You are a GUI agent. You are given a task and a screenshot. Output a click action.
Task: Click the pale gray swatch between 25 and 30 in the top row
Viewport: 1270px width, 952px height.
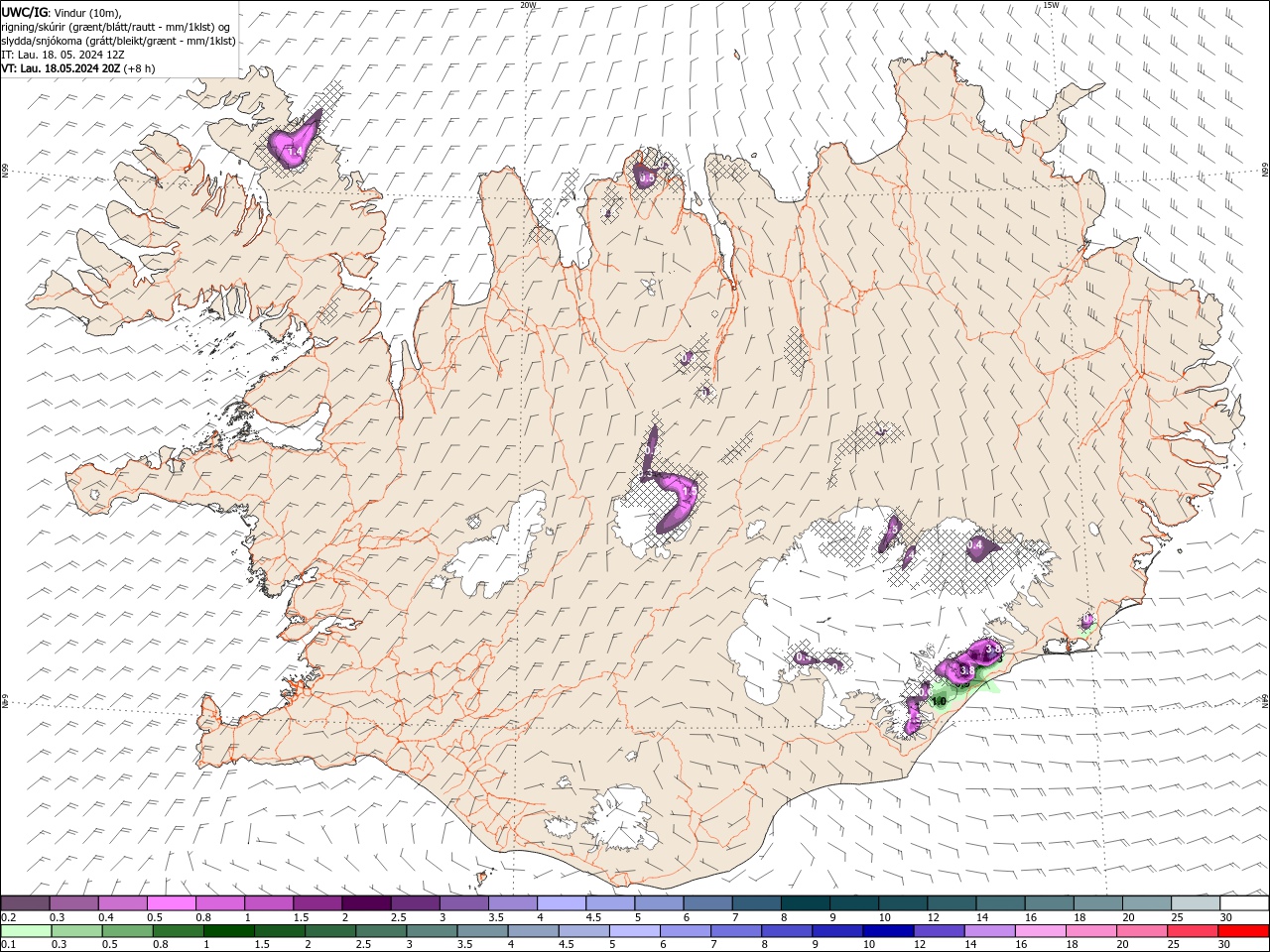pyautogui.click(x=1194, y=903)
